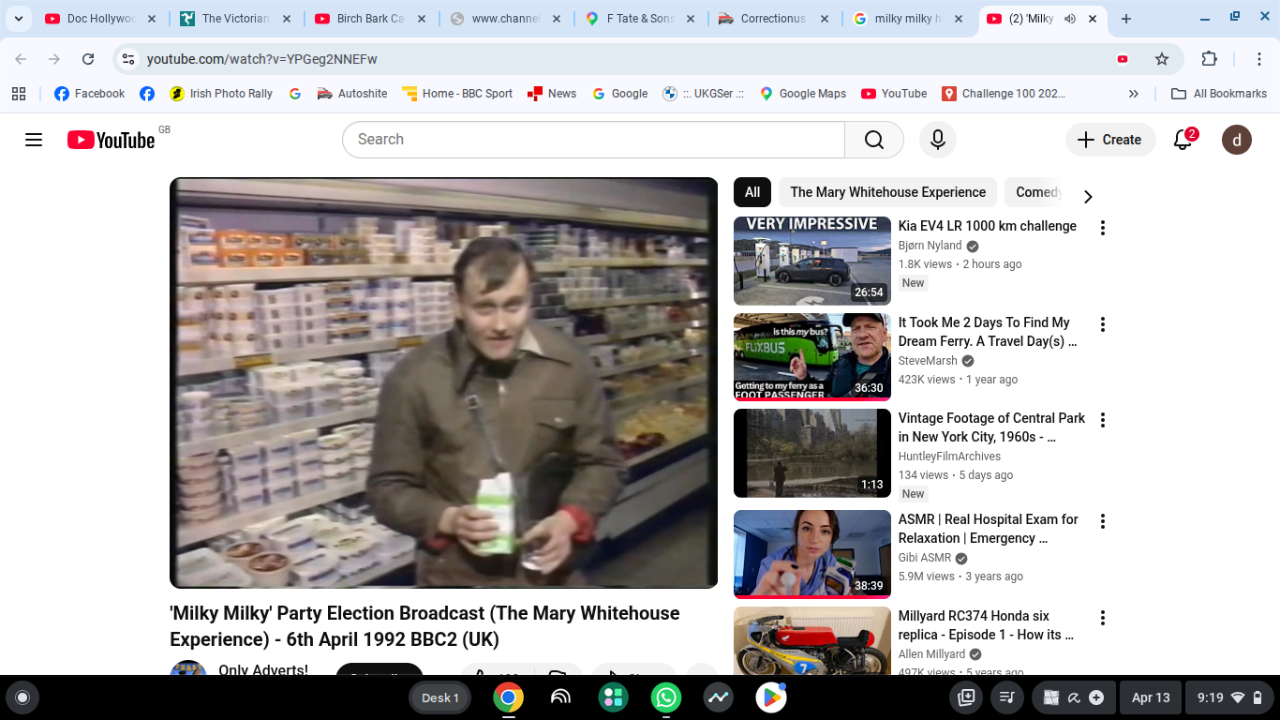Mute the tab via speaker icon on Milky tab

coord(1069,19)
